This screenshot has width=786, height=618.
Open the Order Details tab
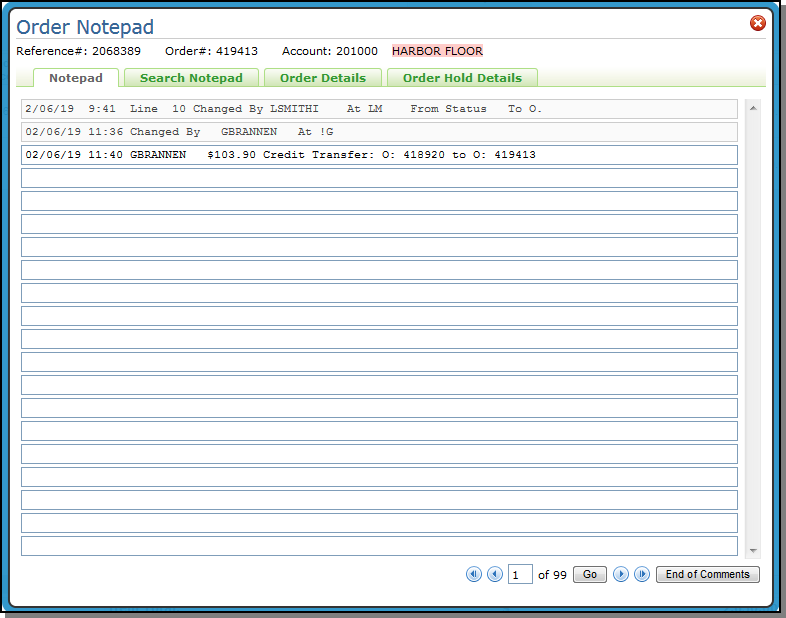click(x=322, y=78)
